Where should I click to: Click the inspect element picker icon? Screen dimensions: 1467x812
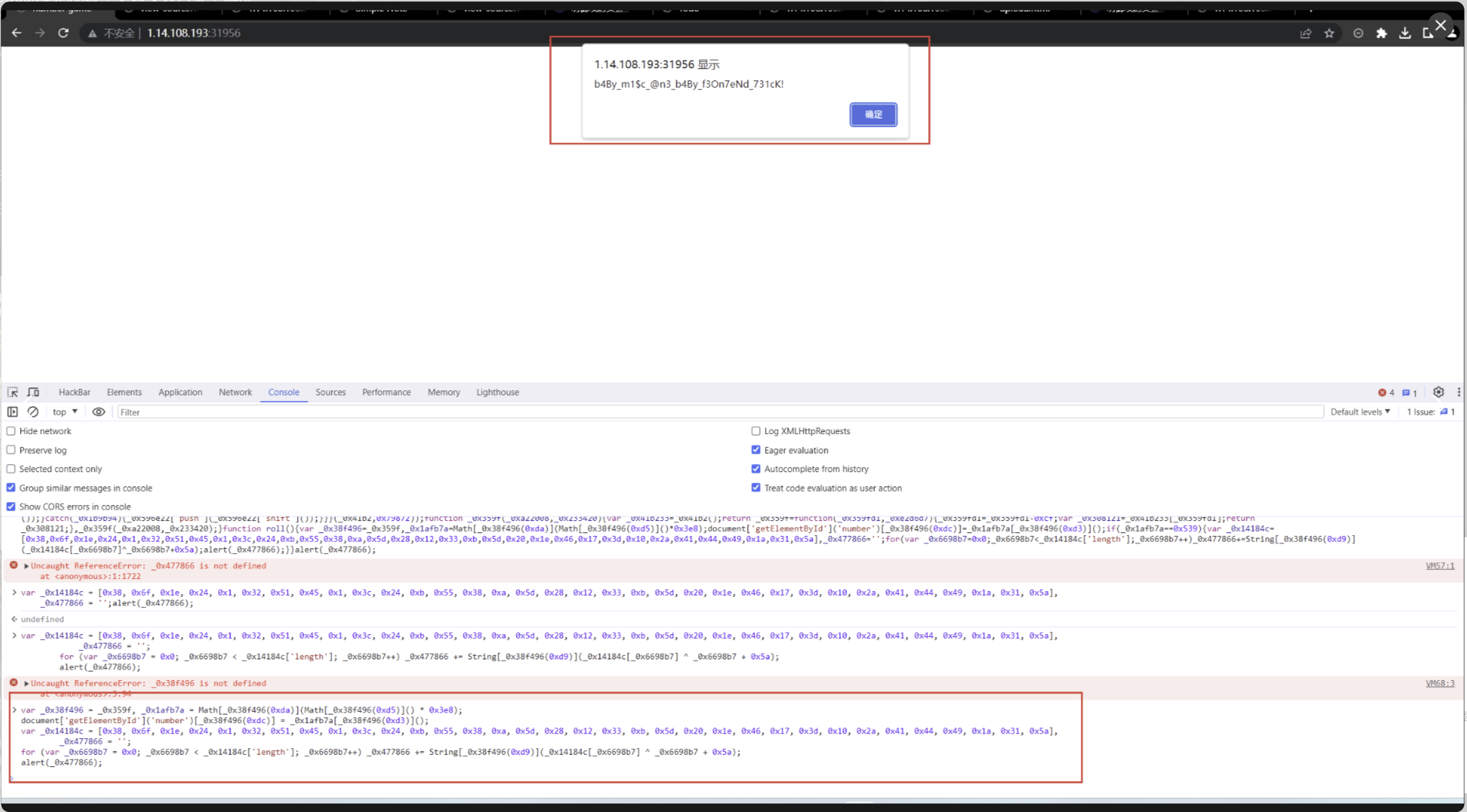[x=12, y=392]
